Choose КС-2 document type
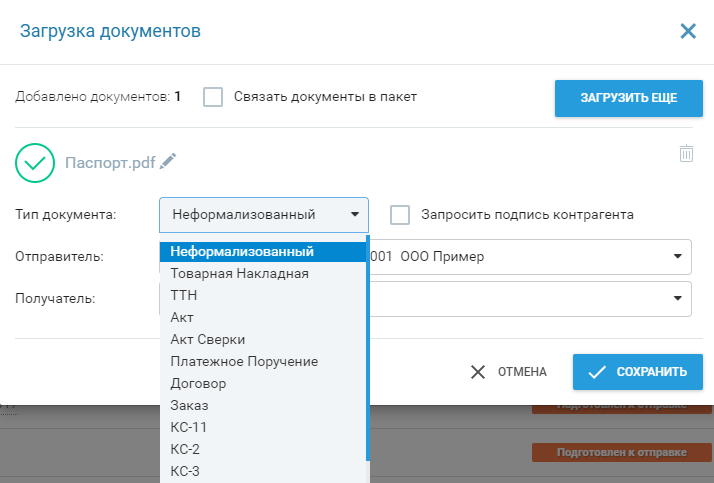 186,449
